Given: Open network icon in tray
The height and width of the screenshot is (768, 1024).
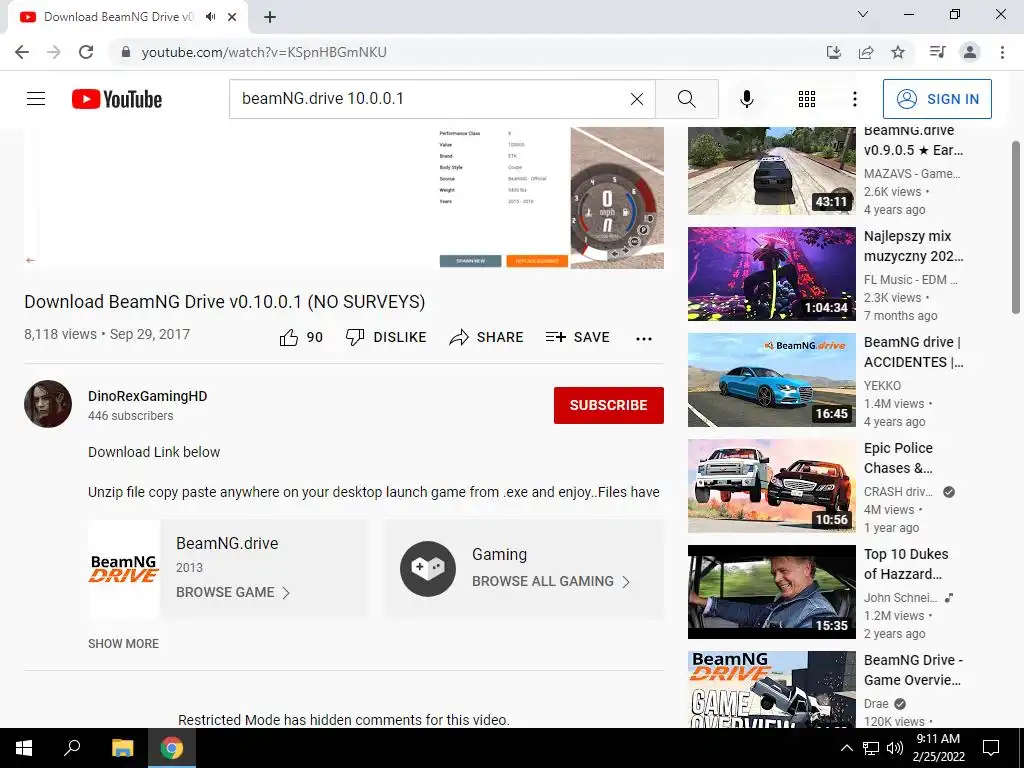Looking at the screenshot, I should 871,748.
